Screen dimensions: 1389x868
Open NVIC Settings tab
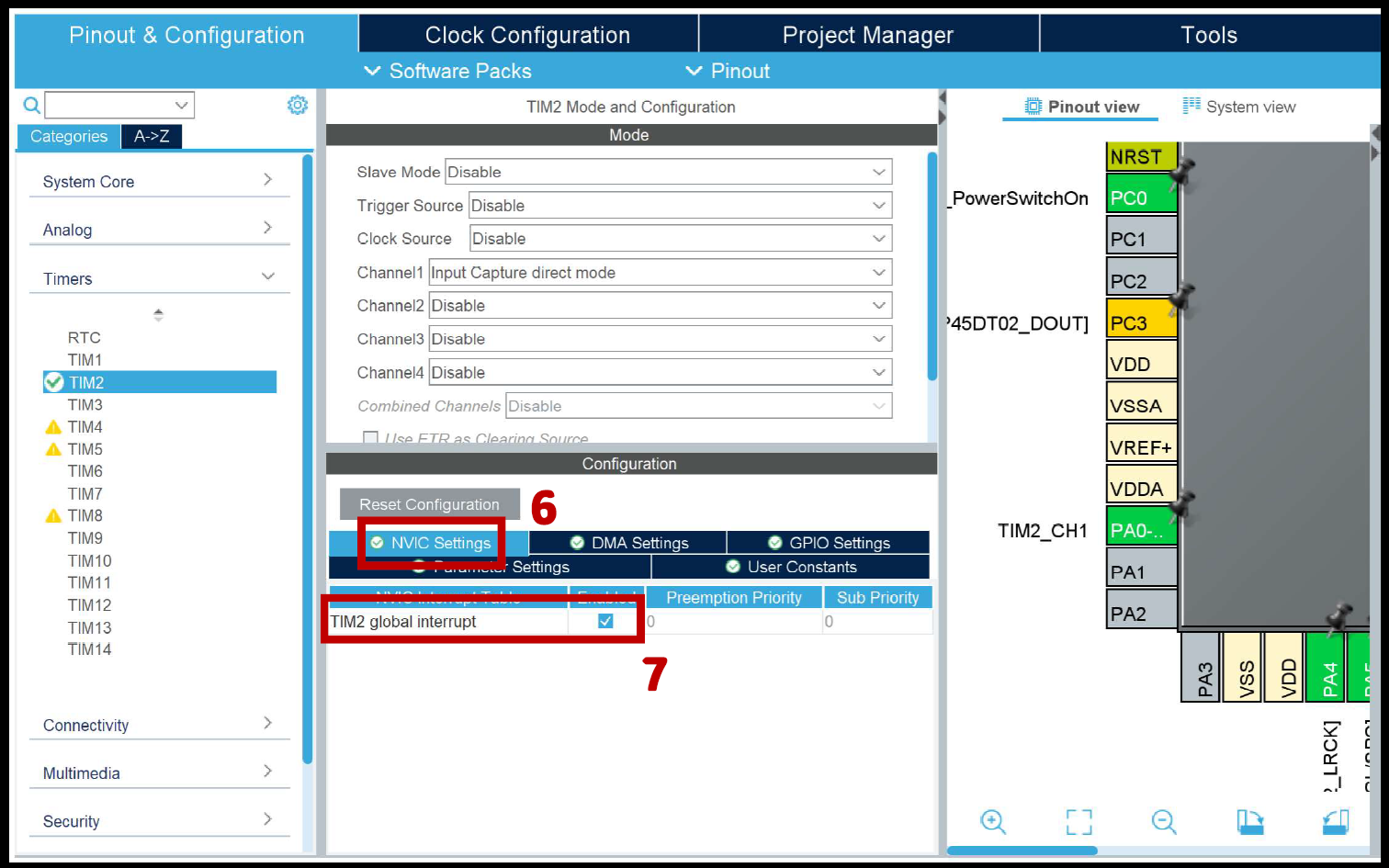430,543
